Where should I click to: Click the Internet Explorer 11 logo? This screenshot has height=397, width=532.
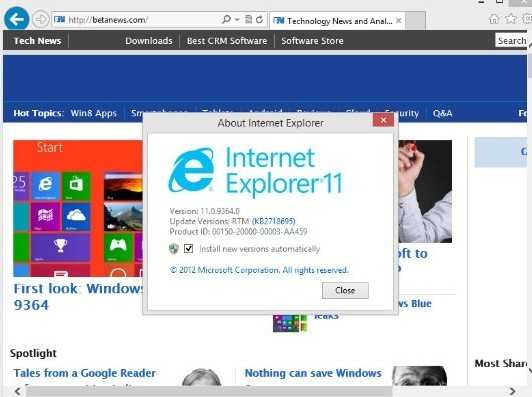(256, 171)
